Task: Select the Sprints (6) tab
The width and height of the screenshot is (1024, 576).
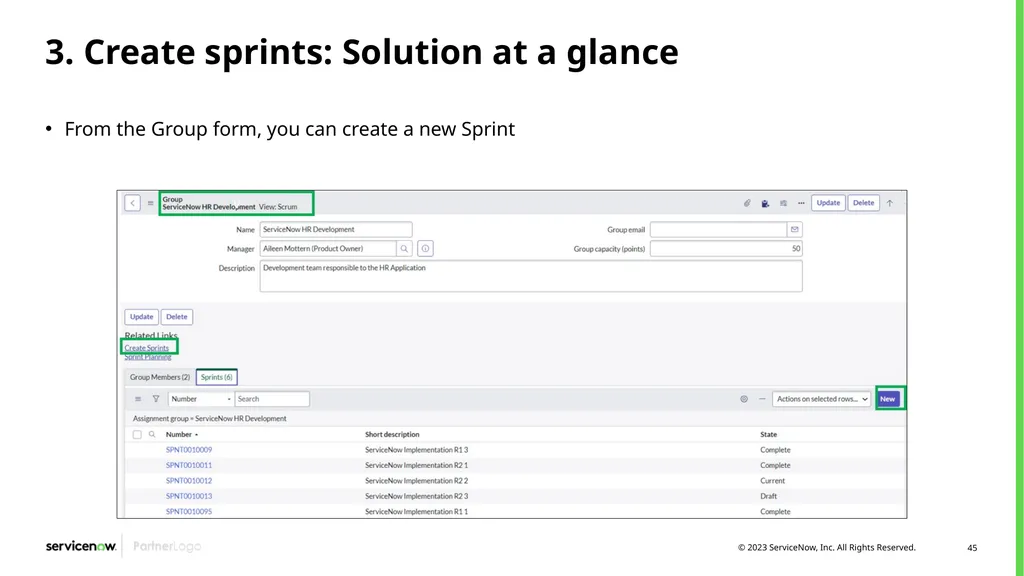Action: (x=217, y=377)
